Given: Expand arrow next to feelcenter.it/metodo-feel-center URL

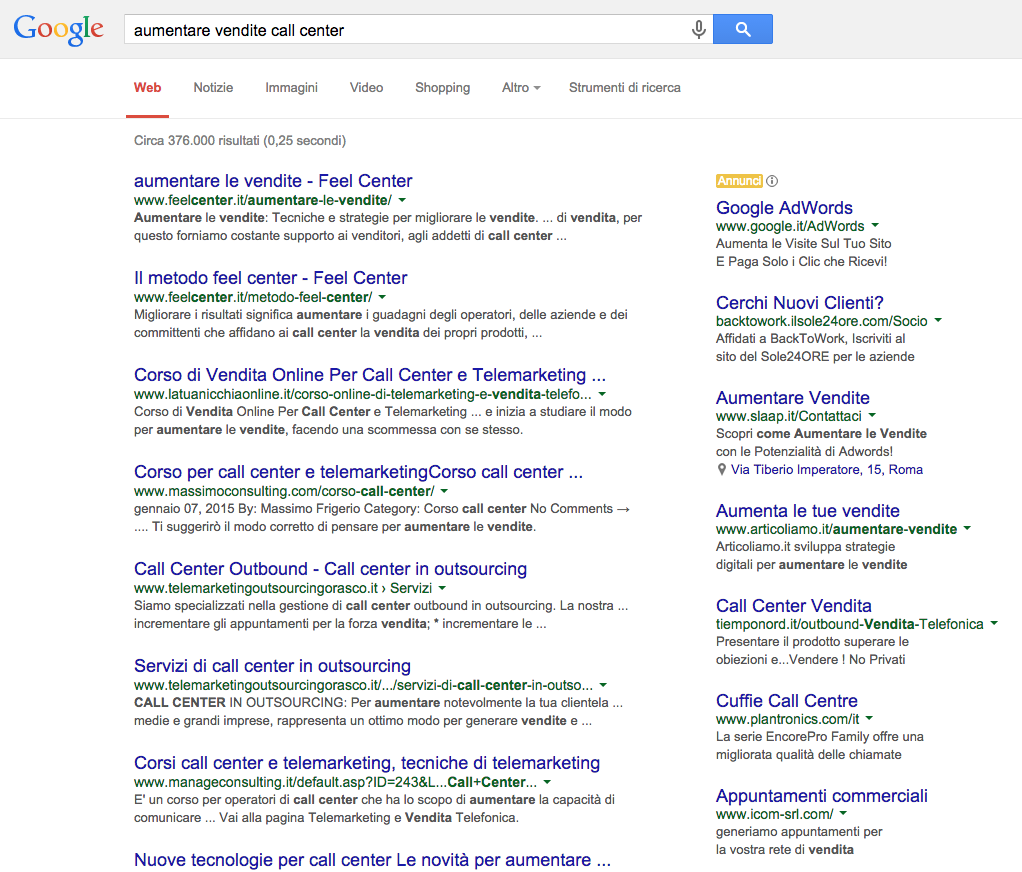Looking at the screenshot, I should (383, 297).
